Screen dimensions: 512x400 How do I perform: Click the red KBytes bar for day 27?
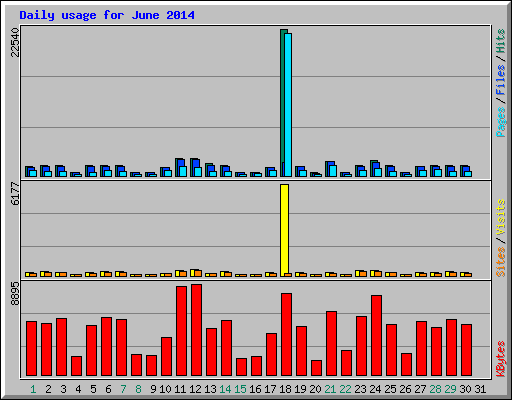pyautogui.click(x=421, y=349)
